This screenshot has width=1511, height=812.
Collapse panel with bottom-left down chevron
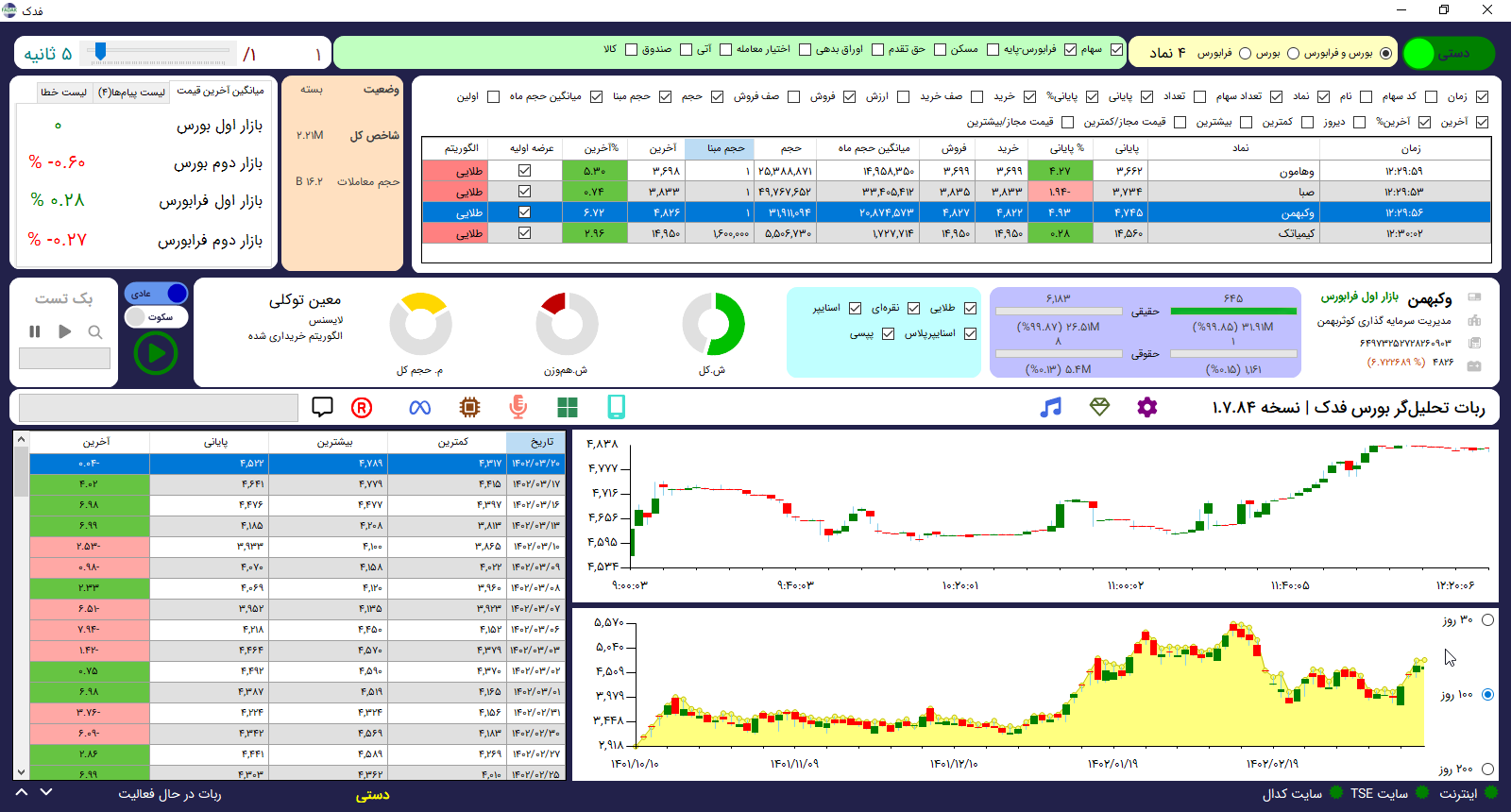46,792
